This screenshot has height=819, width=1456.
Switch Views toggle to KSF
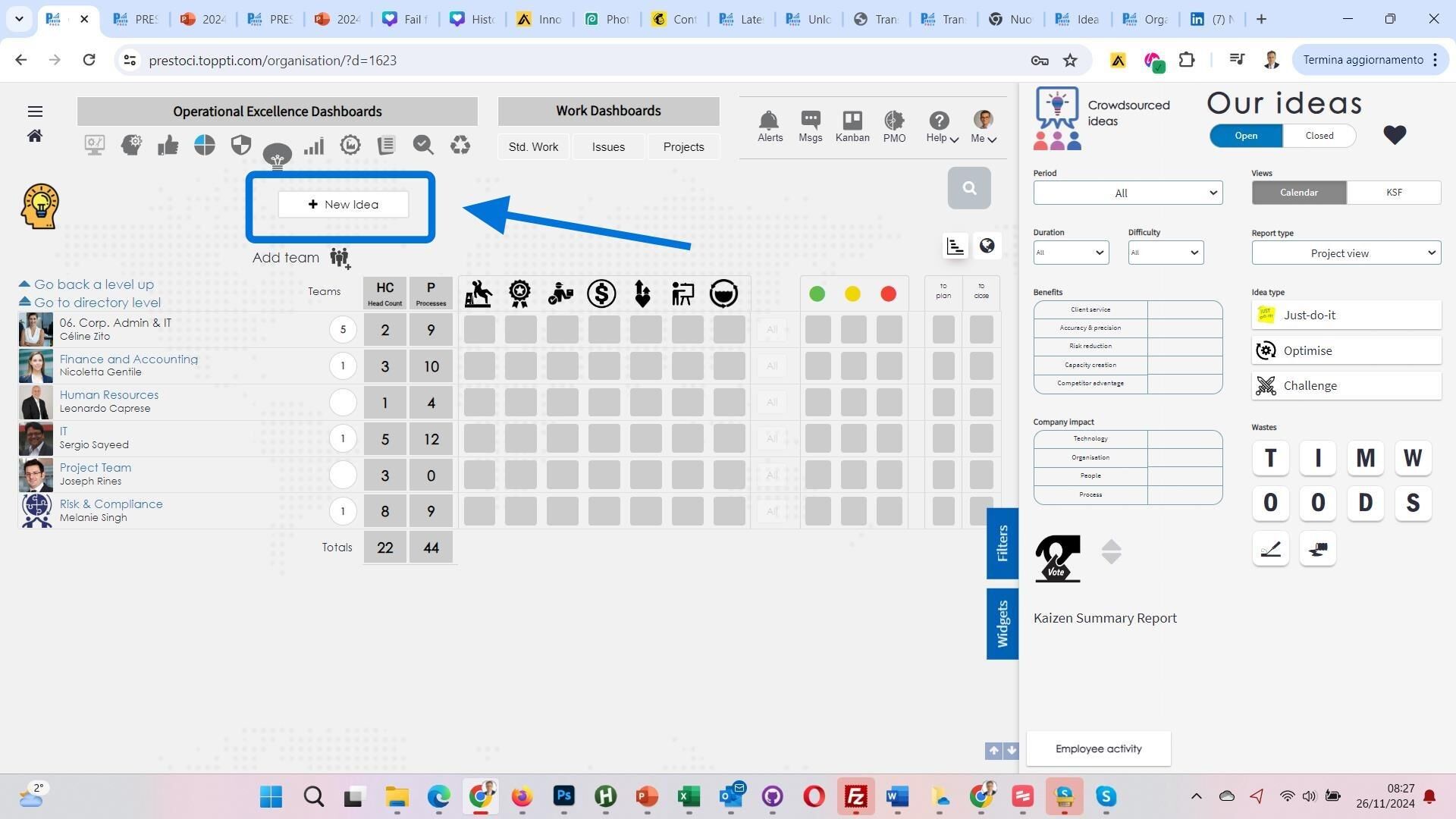point(1393,193)
